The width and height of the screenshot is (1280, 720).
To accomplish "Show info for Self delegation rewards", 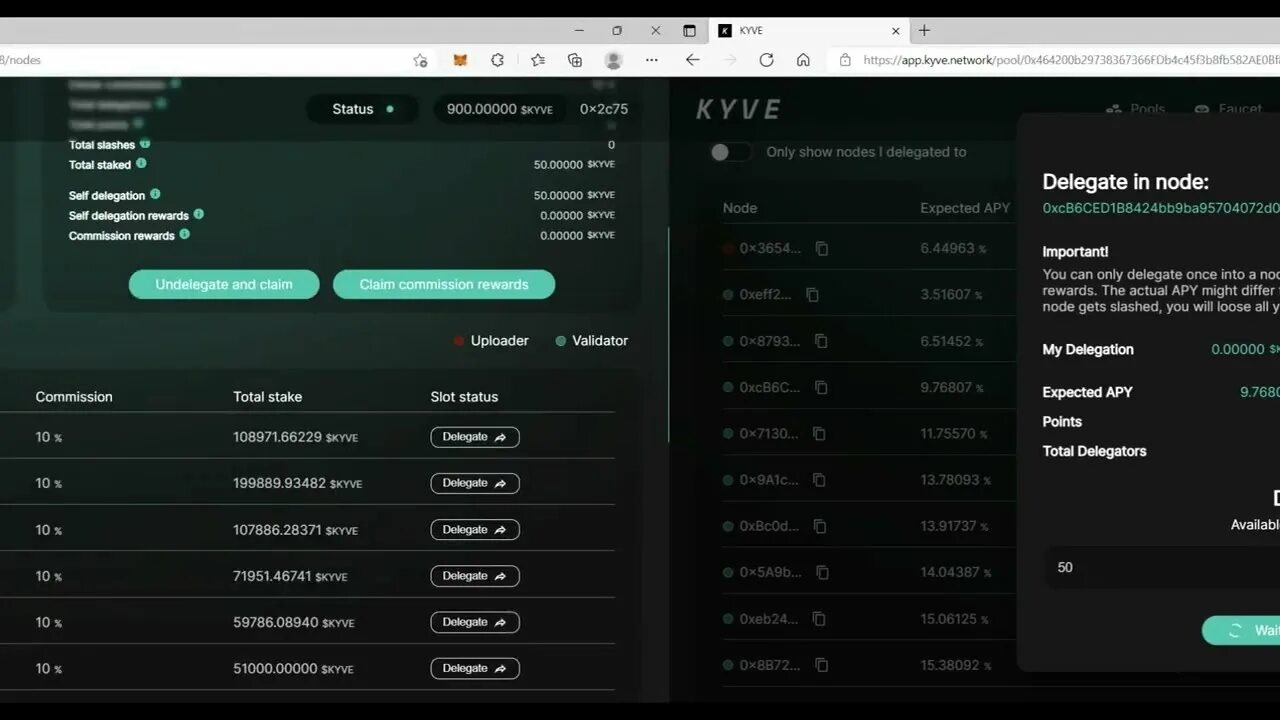I will click(x=199, y=214).
